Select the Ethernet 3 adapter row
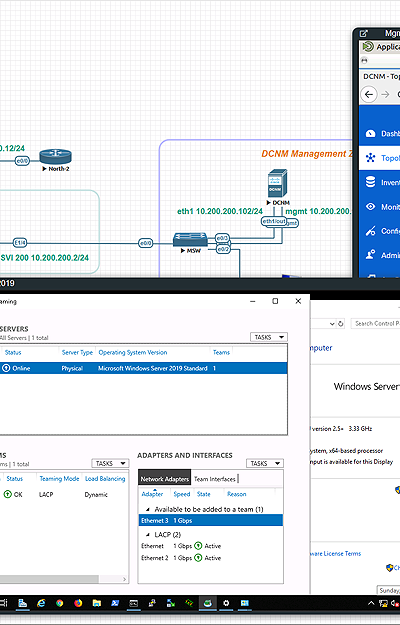Image resolution: width=400 pixels, height=625 pixels. click(x=211, y=520)
